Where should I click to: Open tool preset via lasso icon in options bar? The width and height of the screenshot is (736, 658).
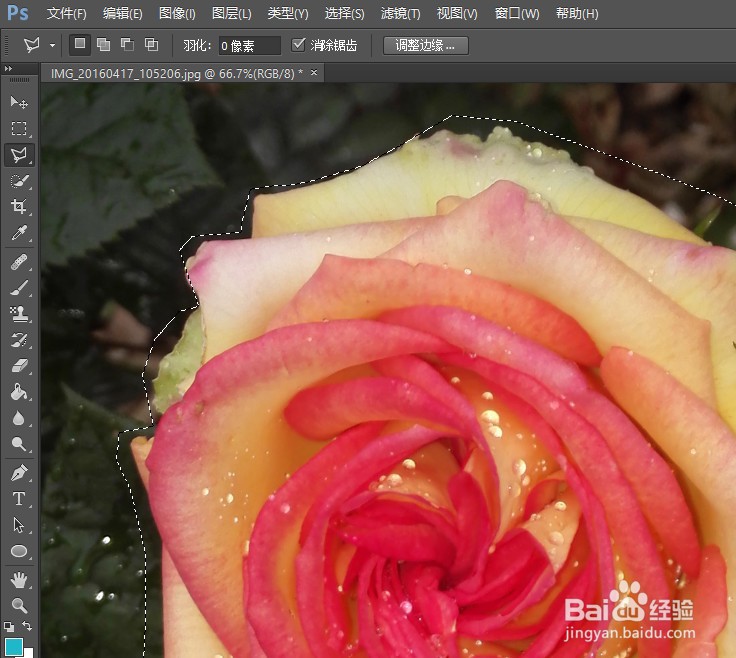32,45
